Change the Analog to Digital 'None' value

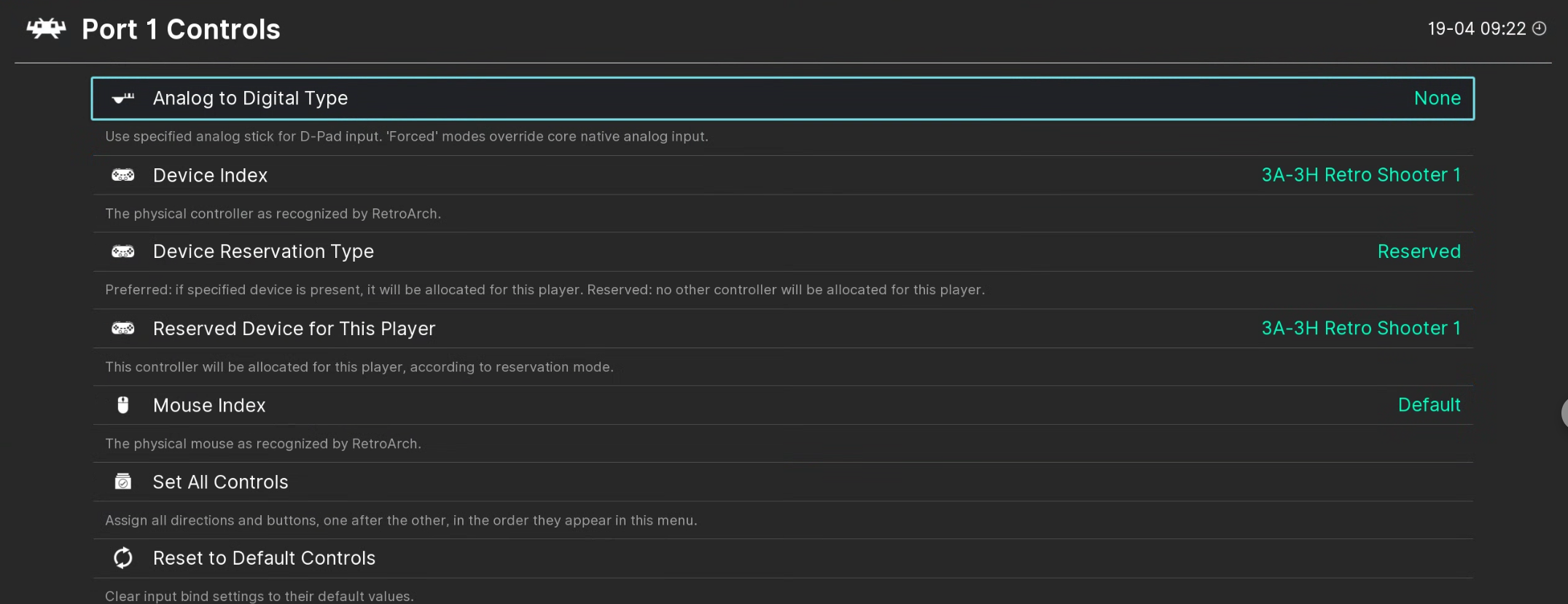coord(1437,98)
